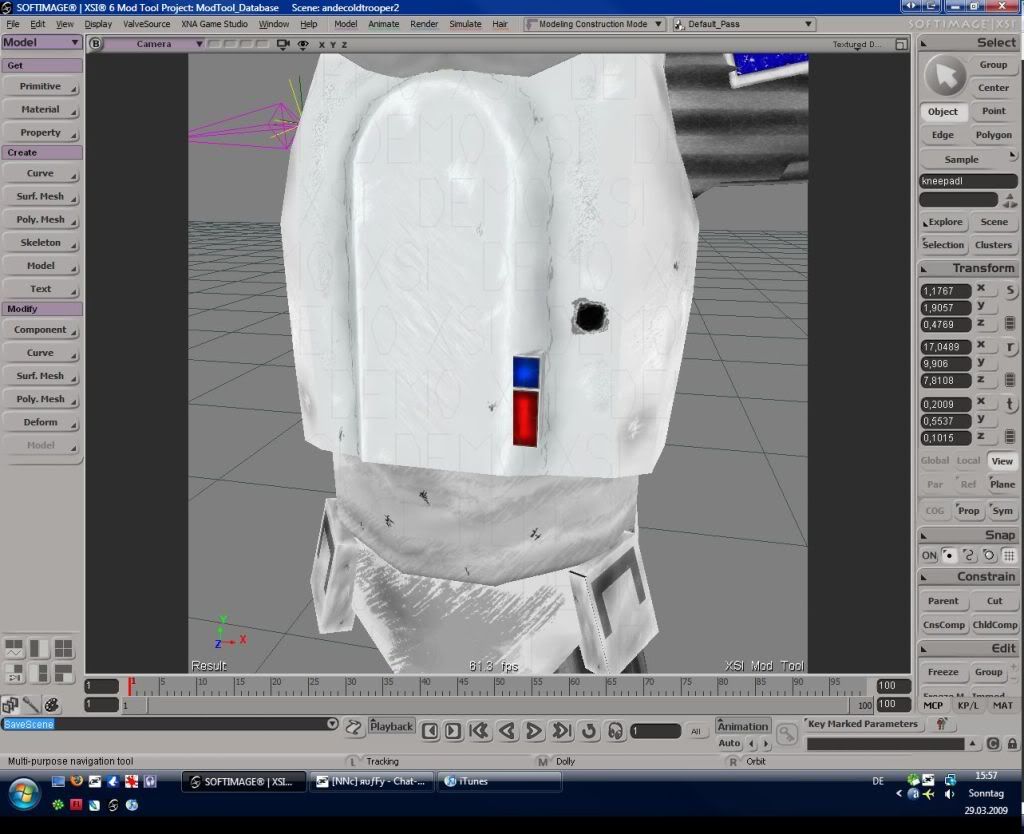Click the current frame number field

click(656, 731)
